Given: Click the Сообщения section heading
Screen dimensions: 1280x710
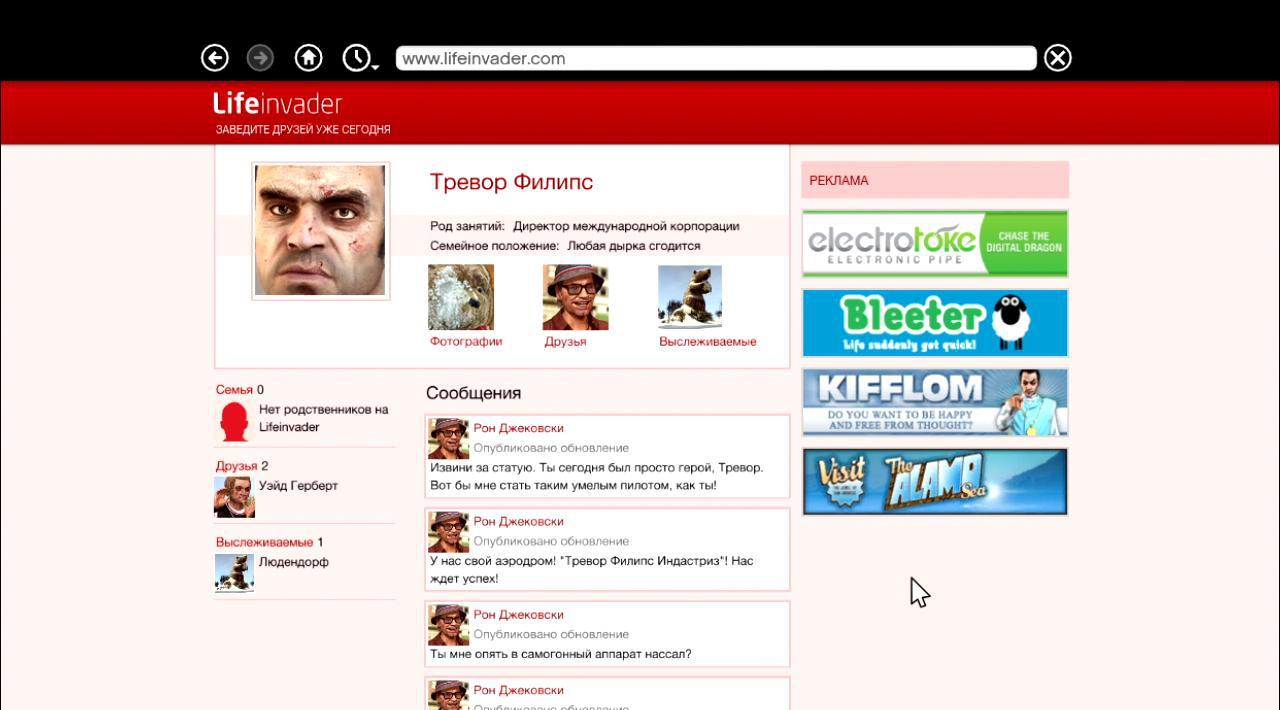Looking at the screenshot, I should pos(473,393).
